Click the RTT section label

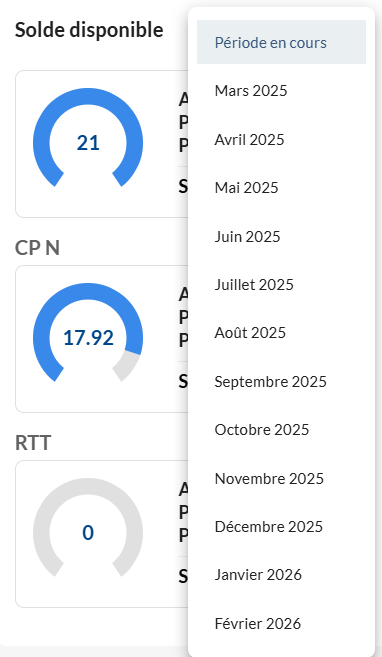pos(33,443)
